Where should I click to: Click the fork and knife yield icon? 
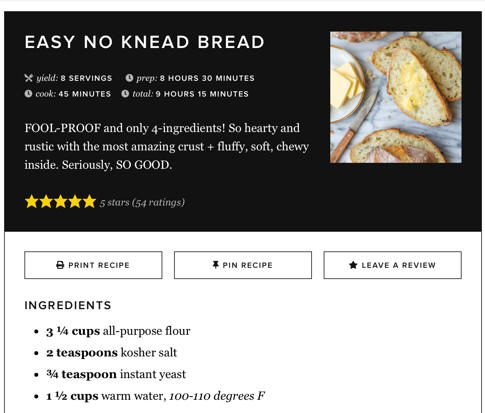tap(29, 78)
